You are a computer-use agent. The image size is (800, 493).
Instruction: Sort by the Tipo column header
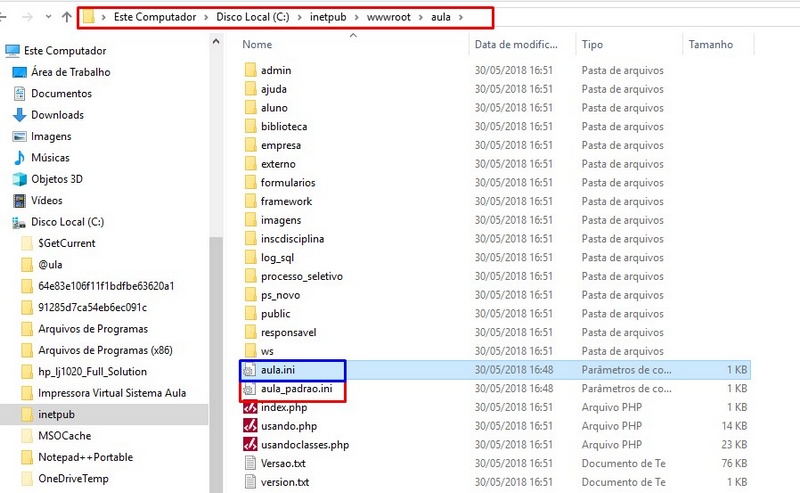pos(592,44)
